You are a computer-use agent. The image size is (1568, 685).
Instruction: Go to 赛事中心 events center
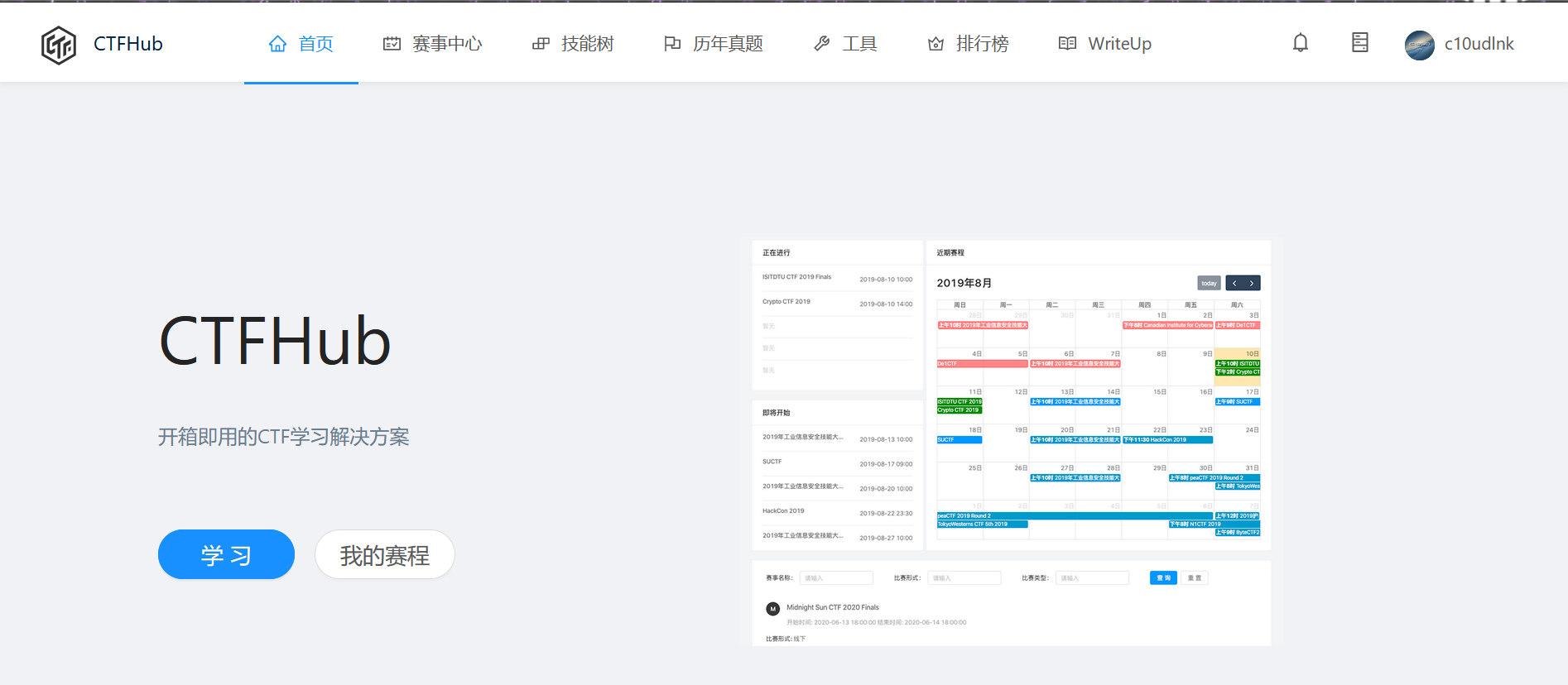[x=432, y=44]
